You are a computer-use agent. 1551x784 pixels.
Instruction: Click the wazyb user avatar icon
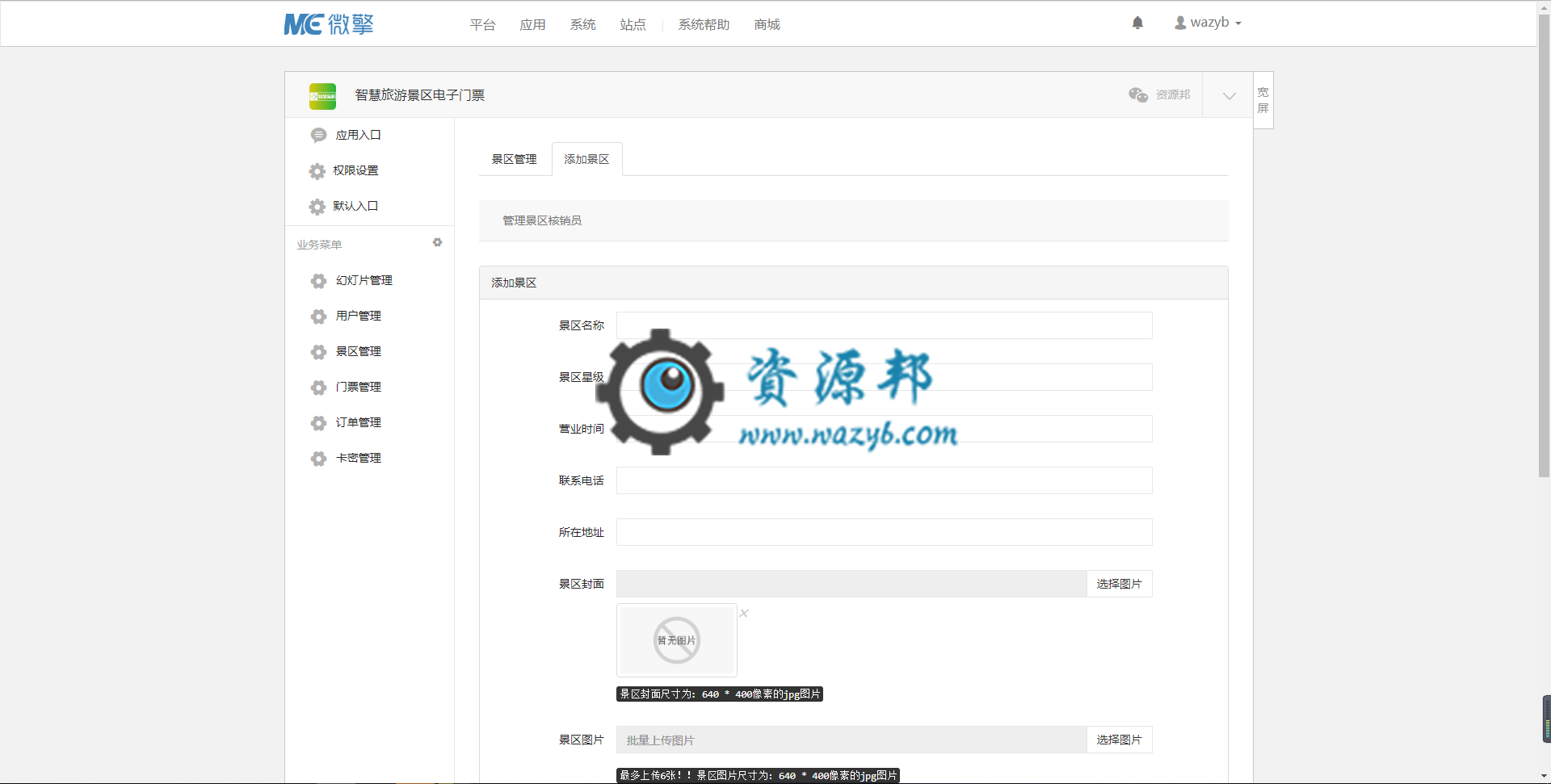(1180, 23)
